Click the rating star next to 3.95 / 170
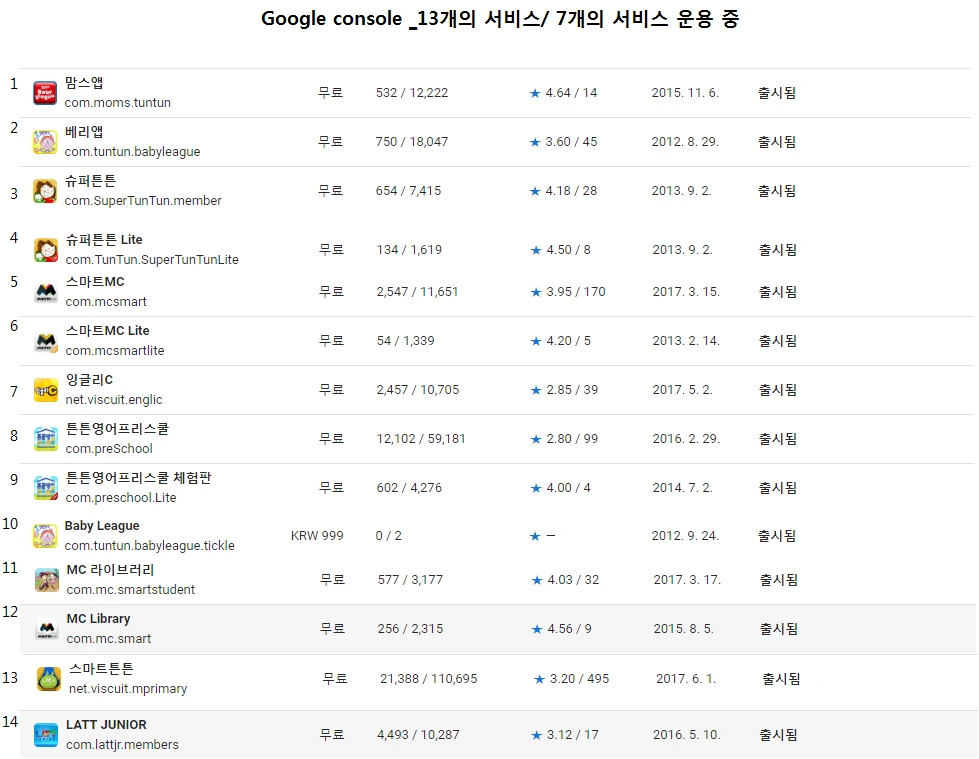The height and width of the screenshot is (759, 979). 536,292
